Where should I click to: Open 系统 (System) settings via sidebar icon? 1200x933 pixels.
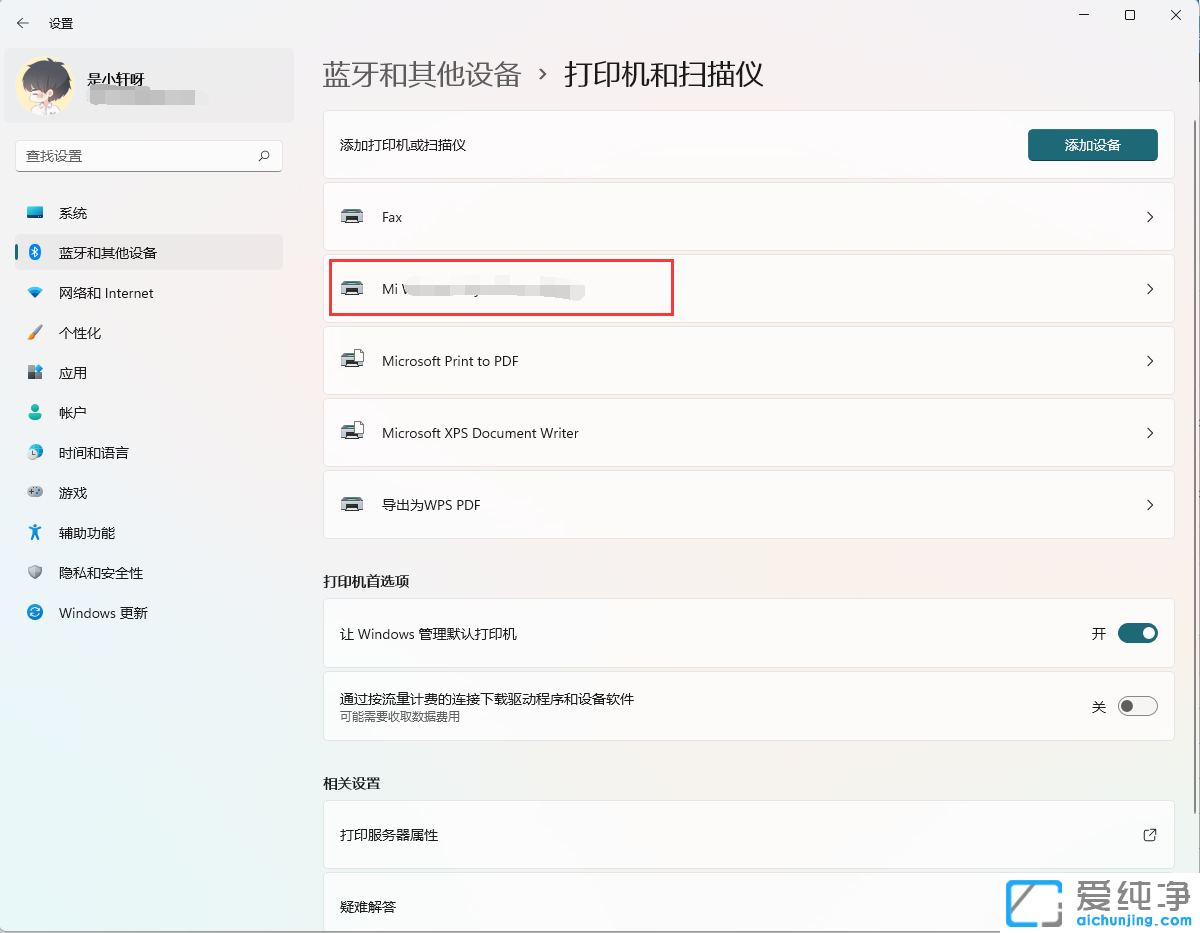(33, 212)
